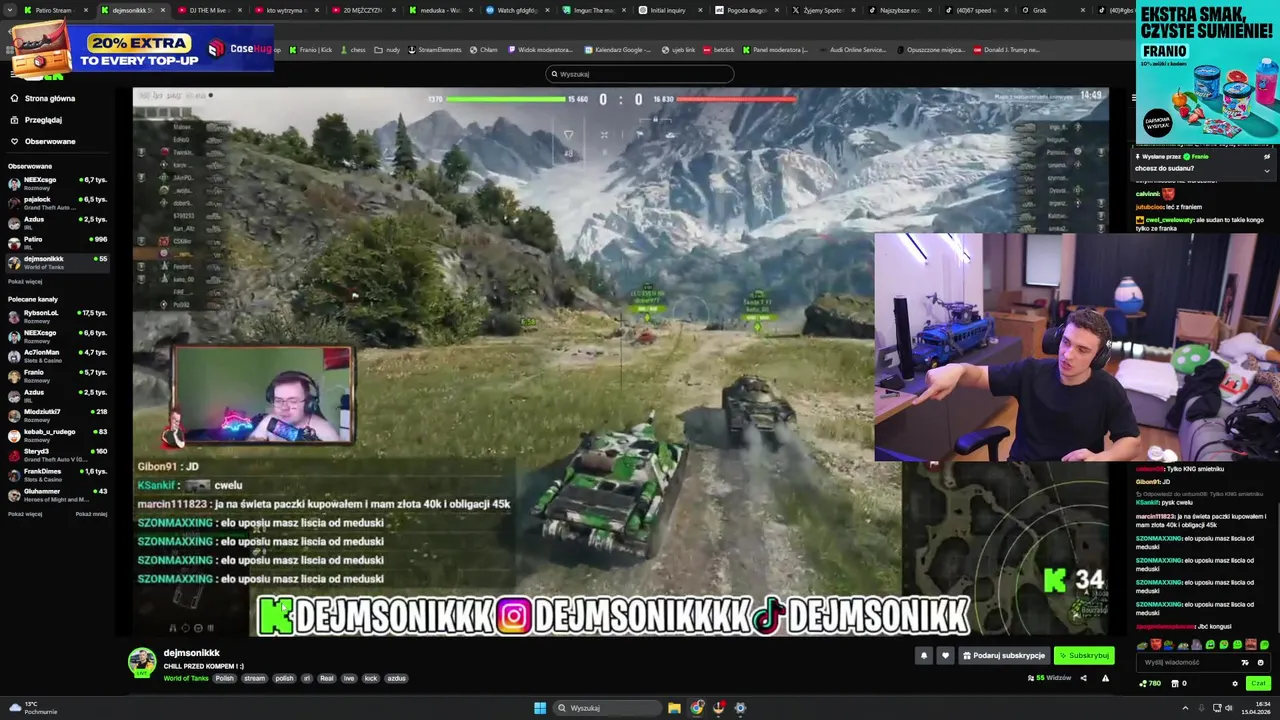Open Windows Start menu
Viewport: 1280px width, 720px height.
[540, 708]
